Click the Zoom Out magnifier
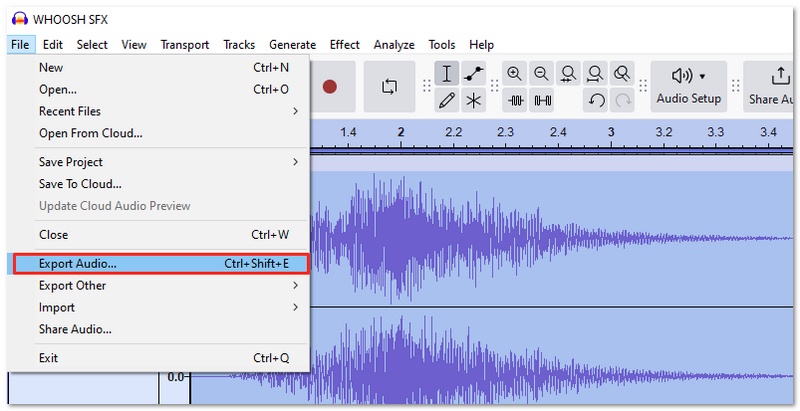800x411 pixels. tap(542, 74)
